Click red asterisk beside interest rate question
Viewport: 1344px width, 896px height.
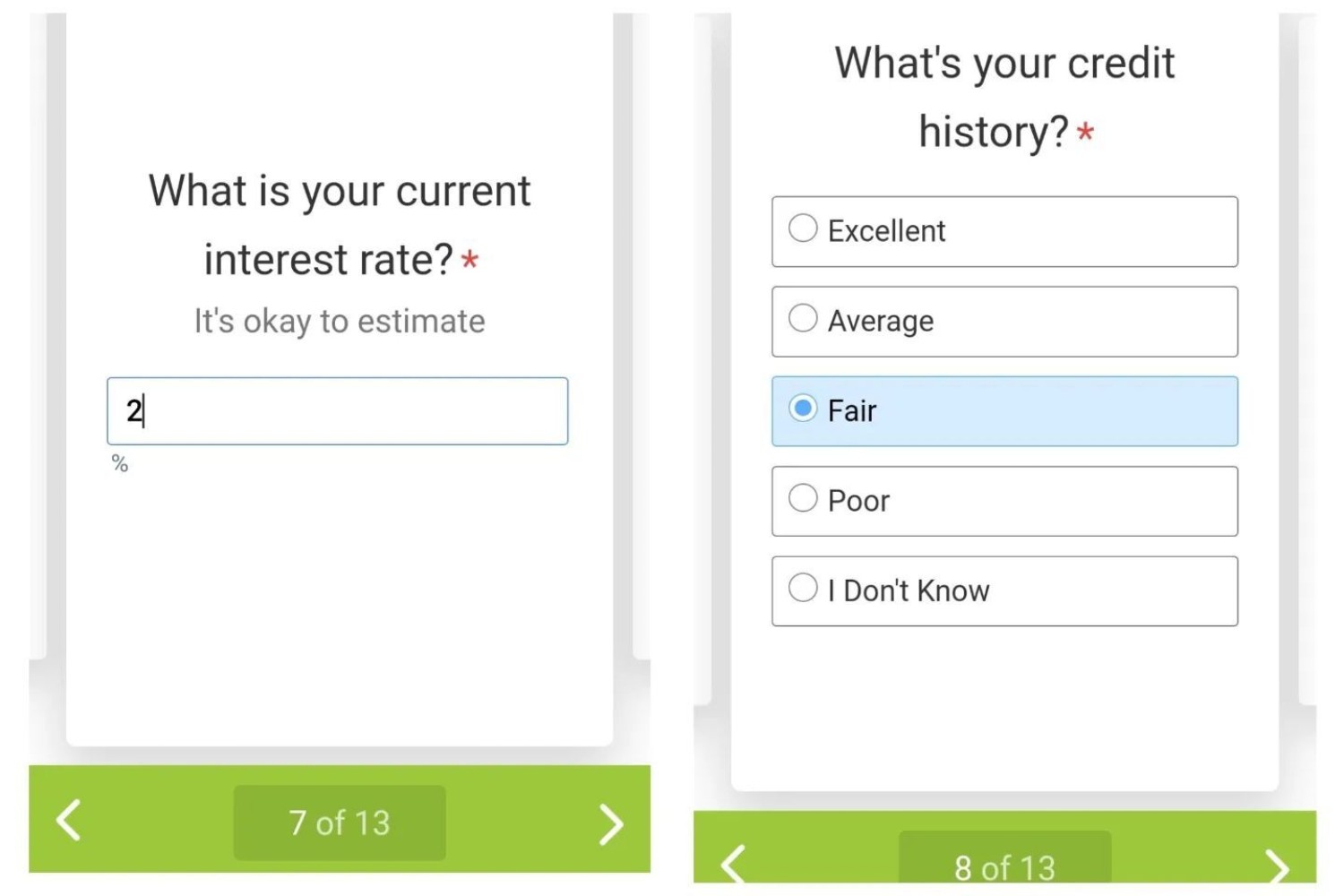(470, 261)
